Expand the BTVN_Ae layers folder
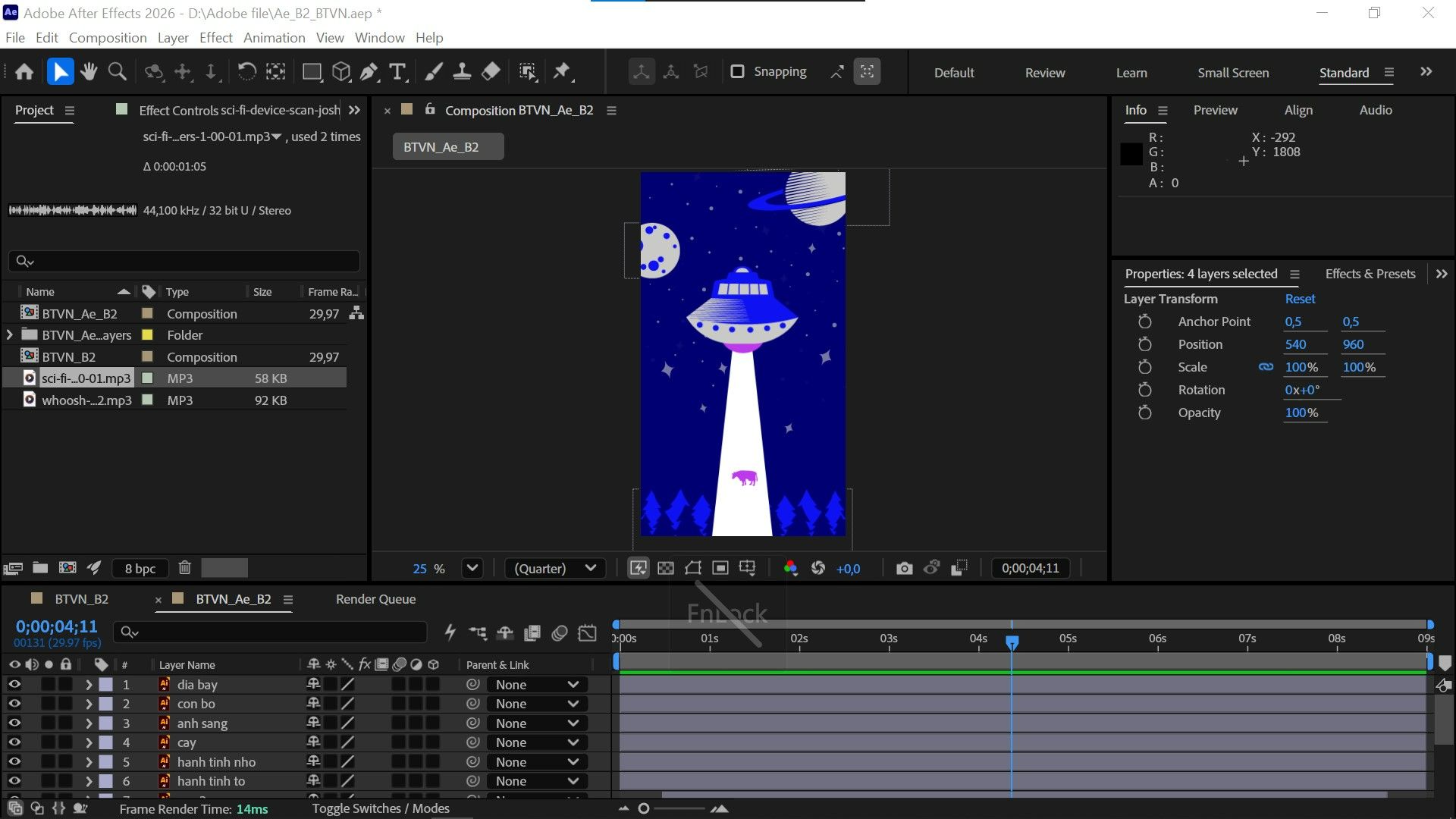1456x819 pixels. pos(9,334)
